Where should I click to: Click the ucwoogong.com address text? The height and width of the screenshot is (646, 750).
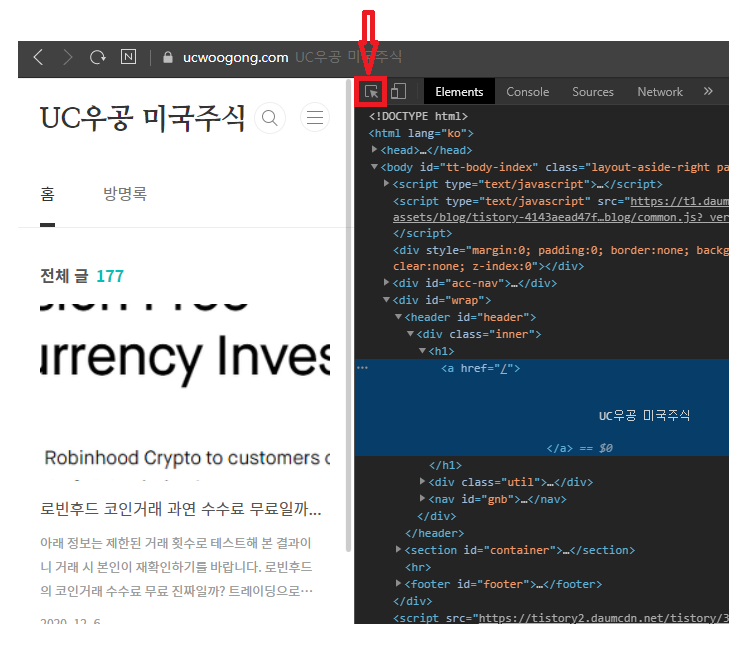pos(235,57)
